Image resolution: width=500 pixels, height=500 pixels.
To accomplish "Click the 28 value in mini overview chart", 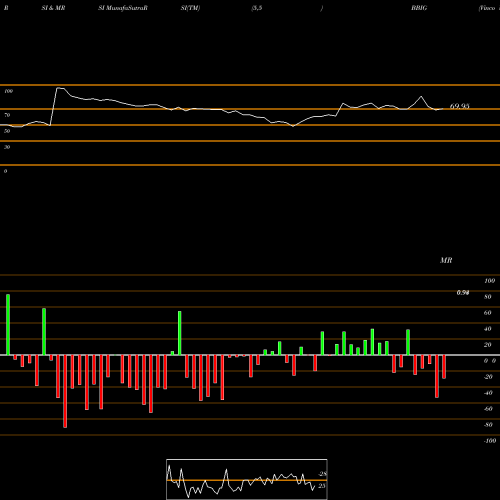I will 323,474.
